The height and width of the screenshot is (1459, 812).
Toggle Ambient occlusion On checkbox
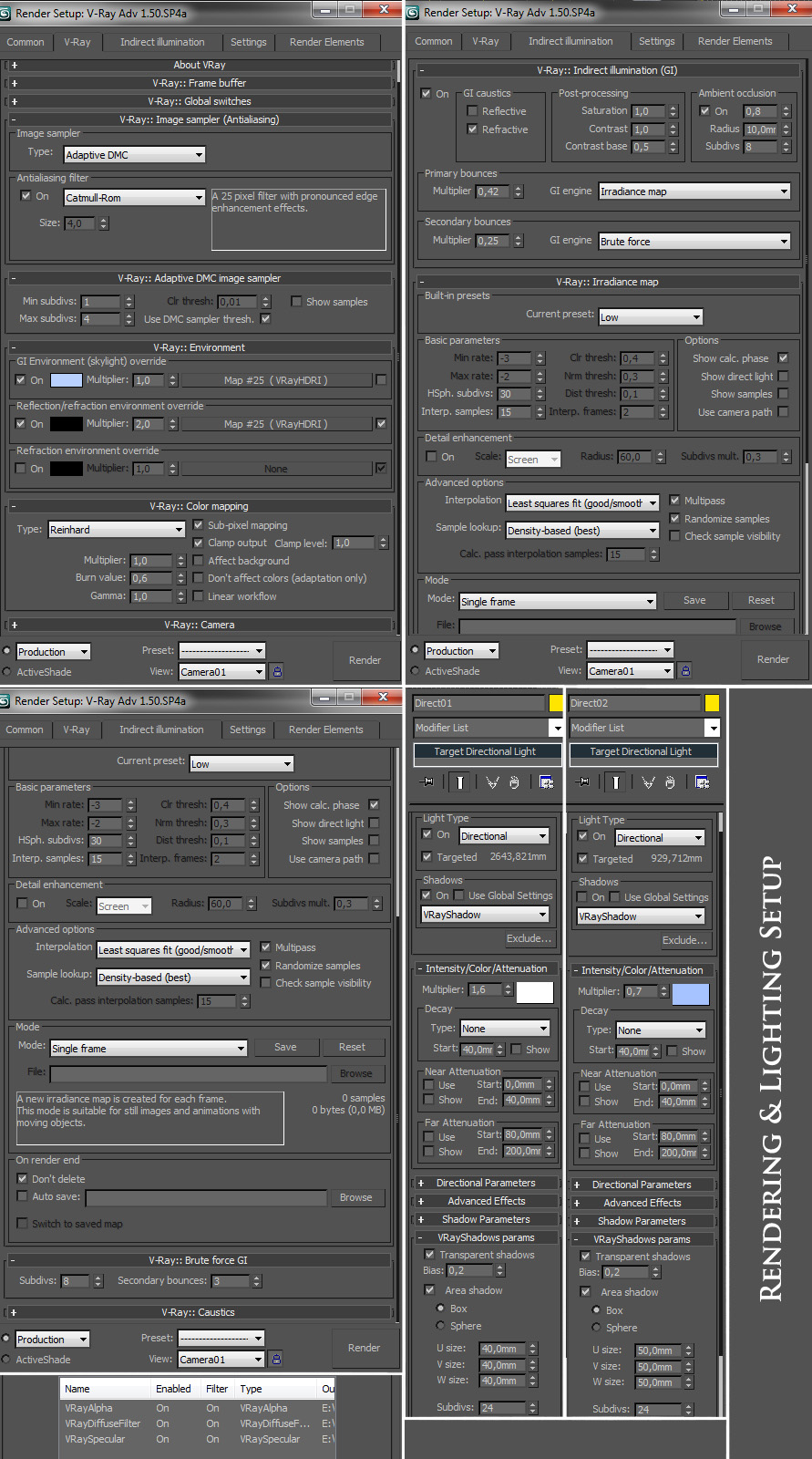[704, 111]
